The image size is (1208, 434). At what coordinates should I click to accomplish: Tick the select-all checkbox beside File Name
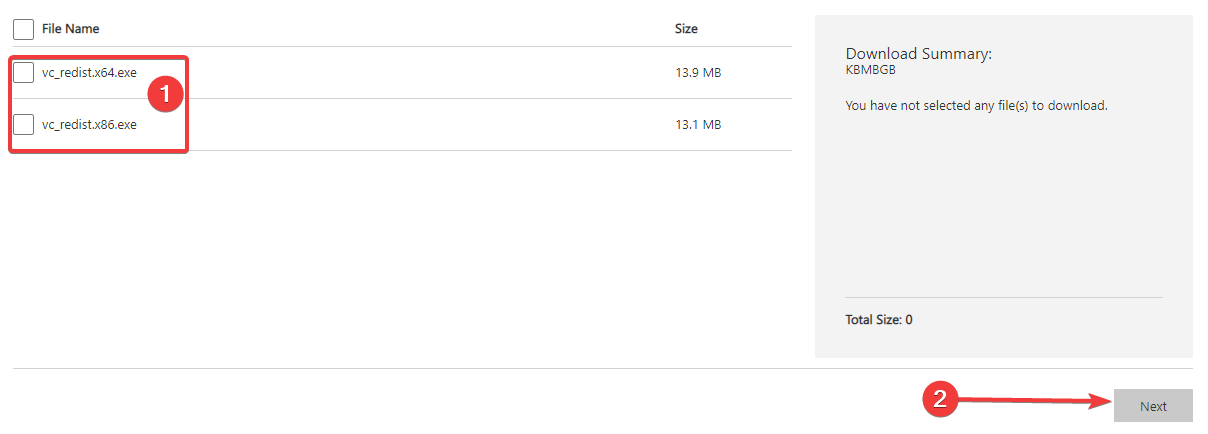coord(23,29)
